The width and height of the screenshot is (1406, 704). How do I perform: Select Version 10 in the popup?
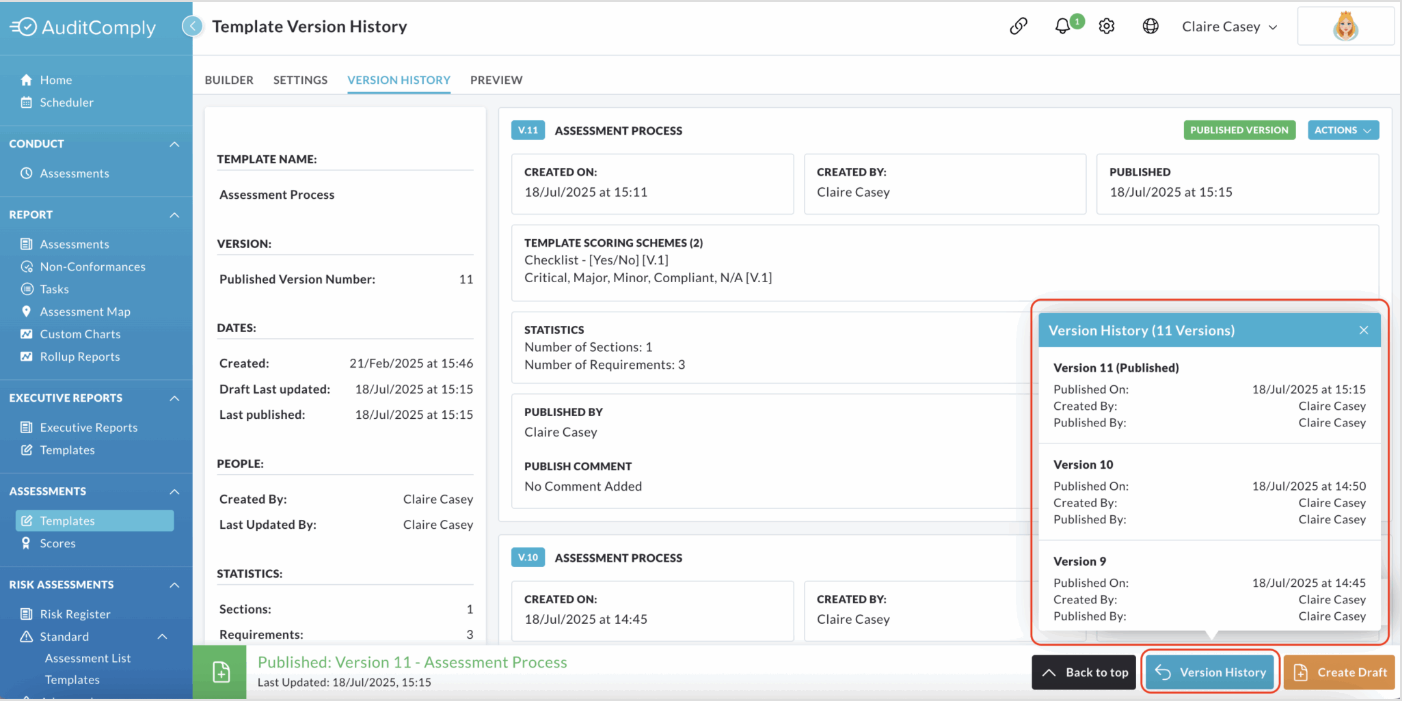(x=1209, y=492)
